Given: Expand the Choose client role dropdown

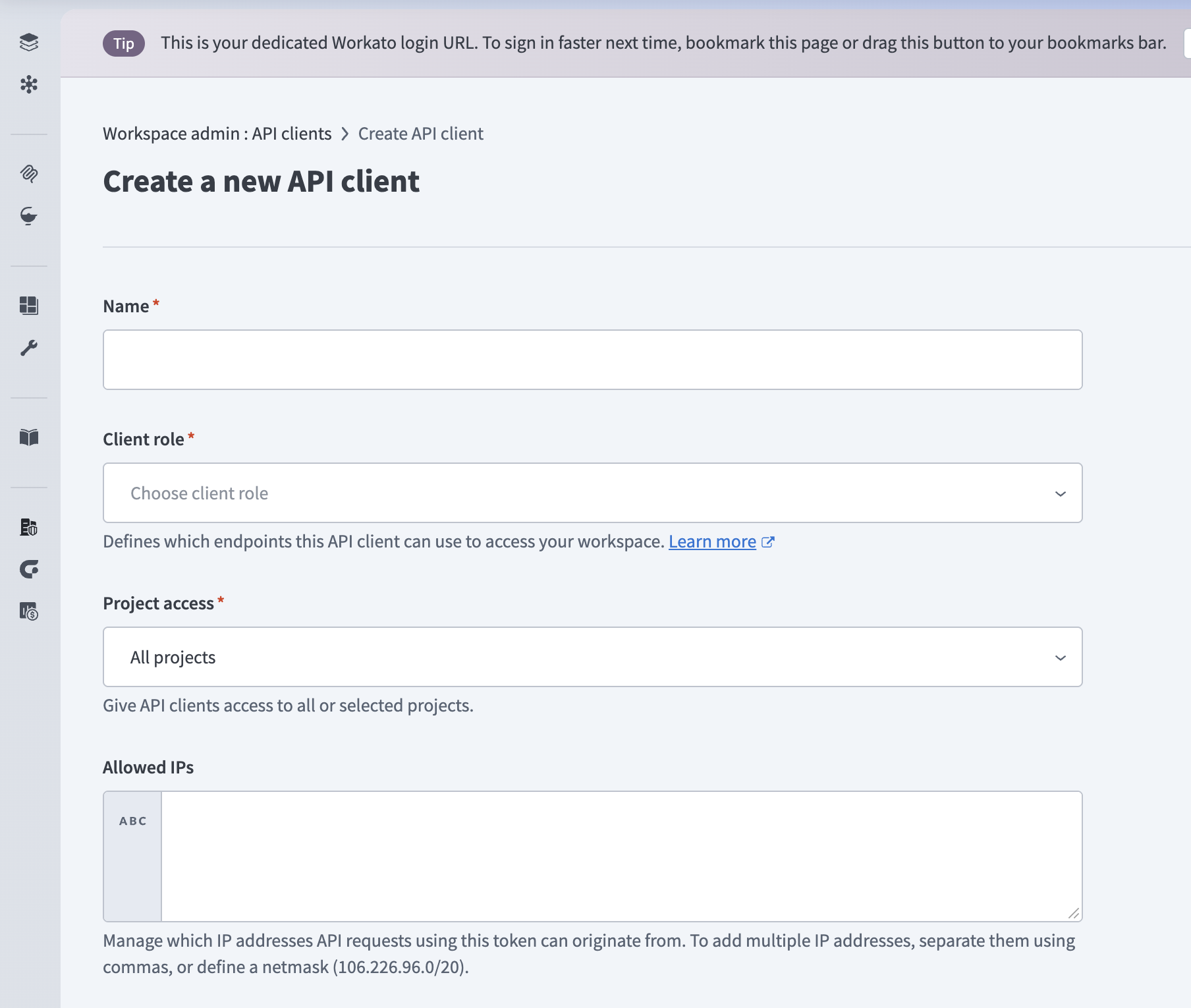Looking at the screenshot, I should 593,493.
